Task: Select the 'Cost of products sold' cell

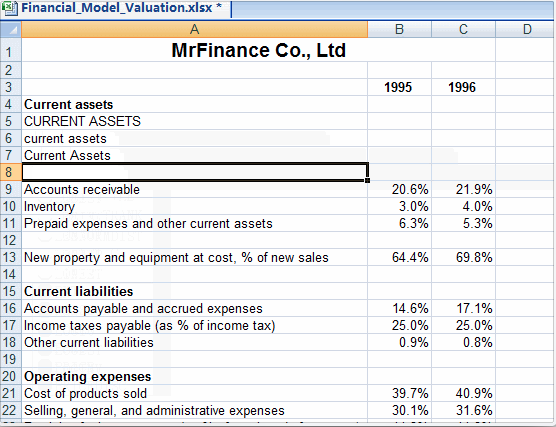Action: (x=195, y=393)
